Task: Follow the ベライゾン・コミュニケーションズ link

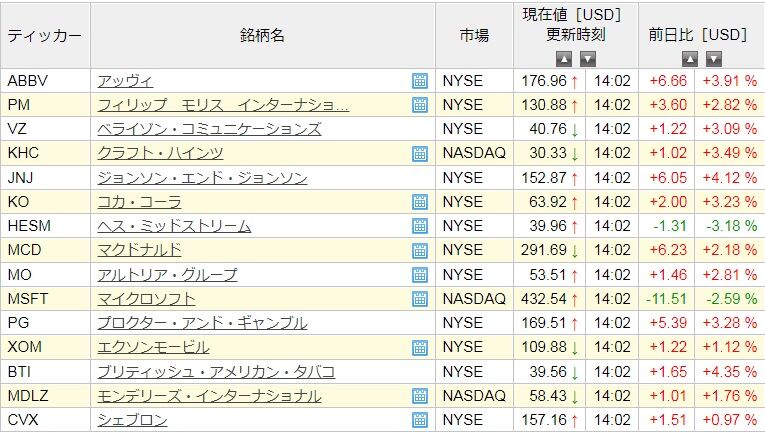Action: point(209,129)
